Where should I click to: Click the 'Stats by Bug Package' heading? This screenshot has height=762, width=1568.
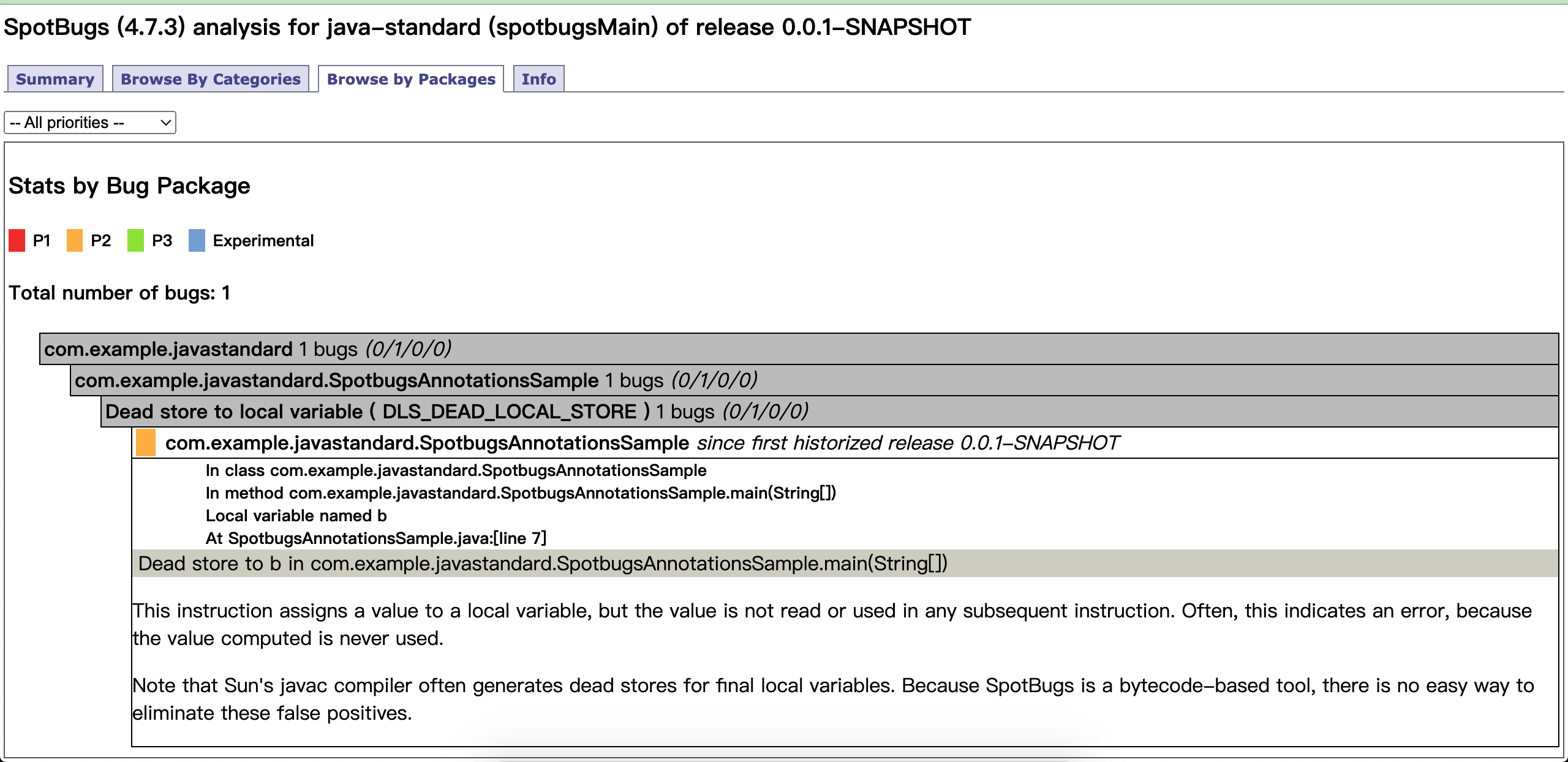pyautogui.click(x=129, y=186)
